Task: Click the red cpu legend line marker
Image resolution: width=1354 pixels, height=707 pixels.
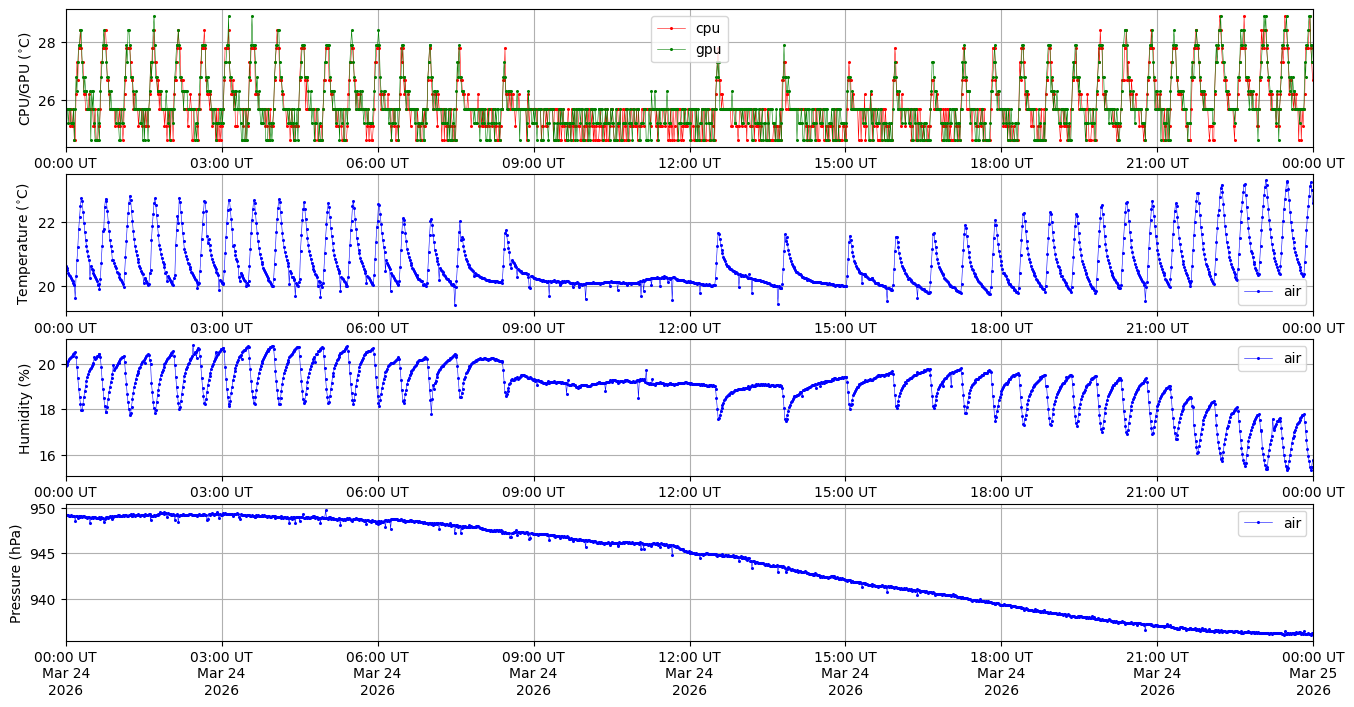Action: pos(672,29)
